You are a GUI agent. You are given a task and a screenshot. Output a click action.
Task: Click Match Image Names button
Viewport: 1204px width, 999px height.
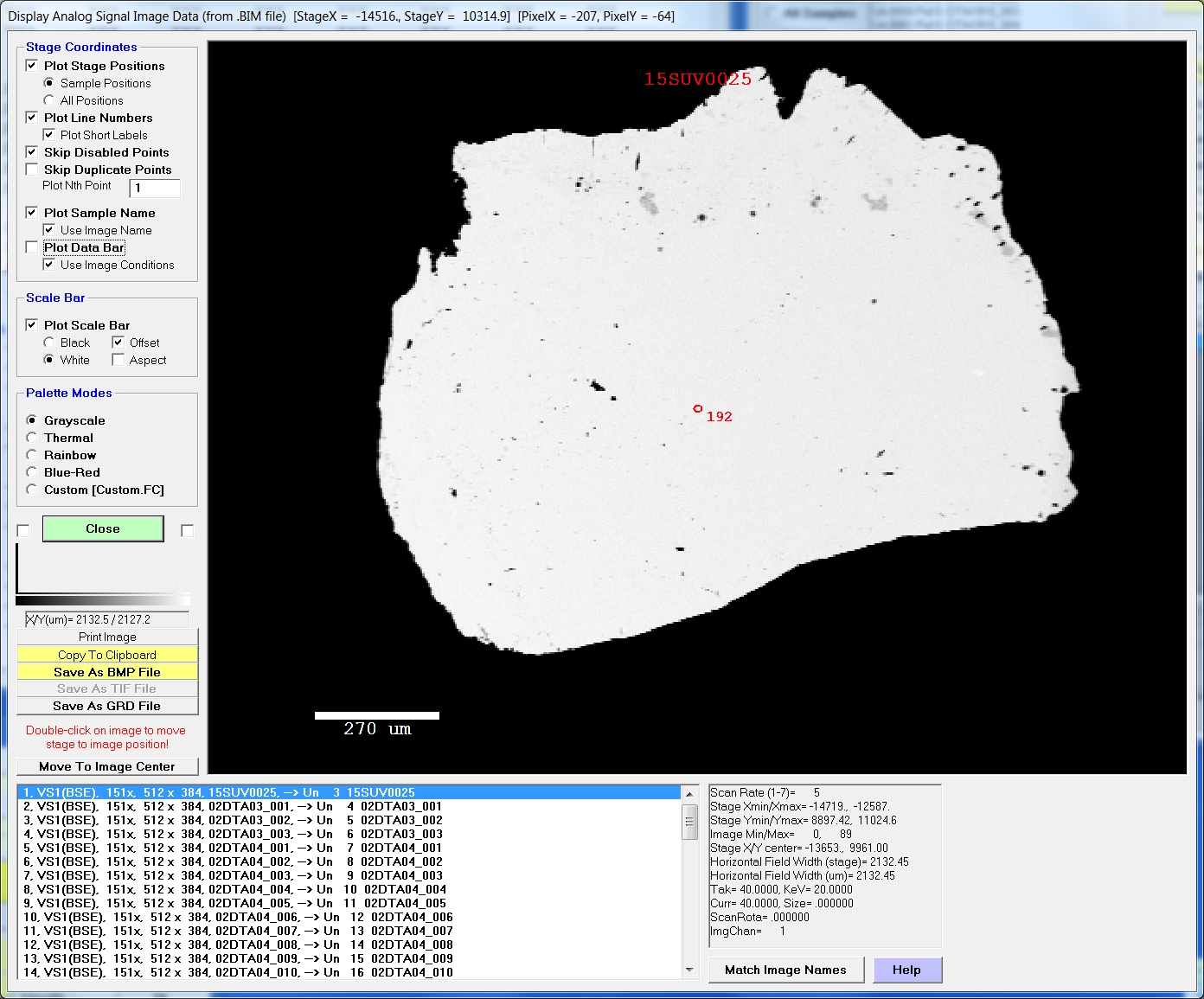(785, 970)
